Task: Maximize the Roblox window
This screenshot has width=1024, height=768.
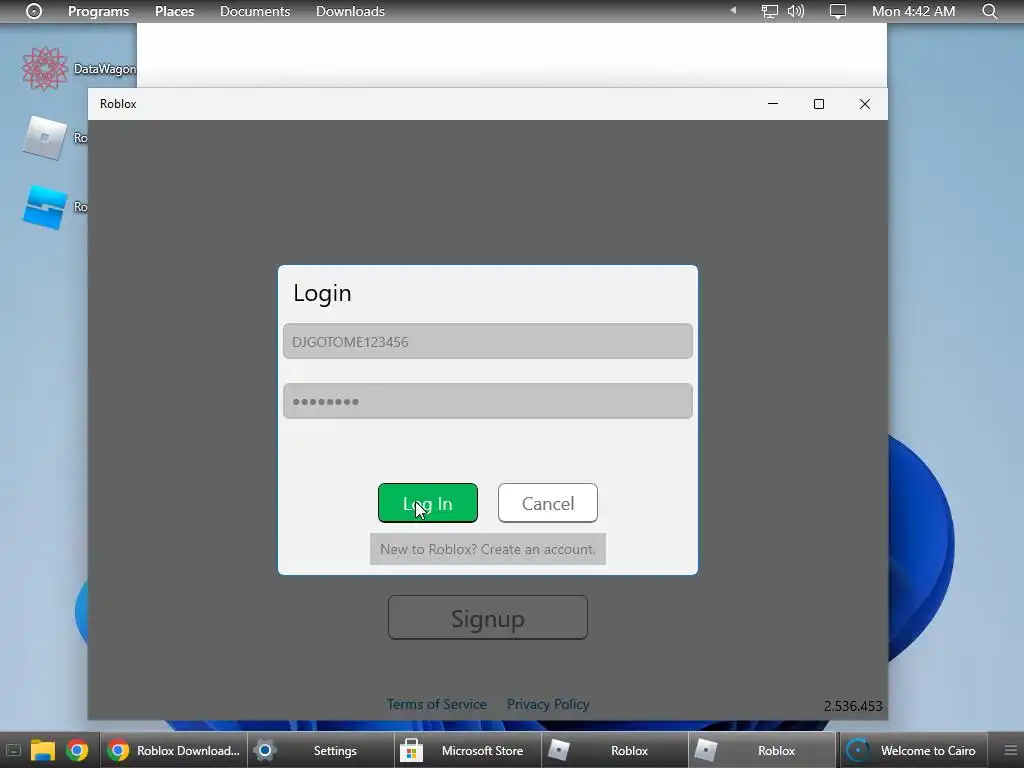Action: (819, 104)
